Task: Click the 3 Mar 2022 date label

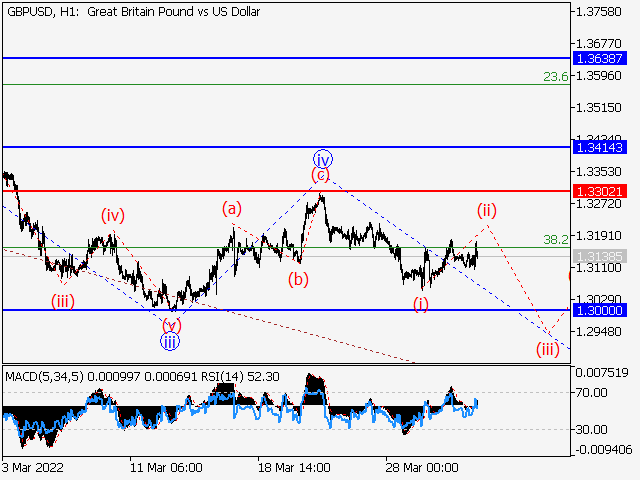Action: click(33, 467)
